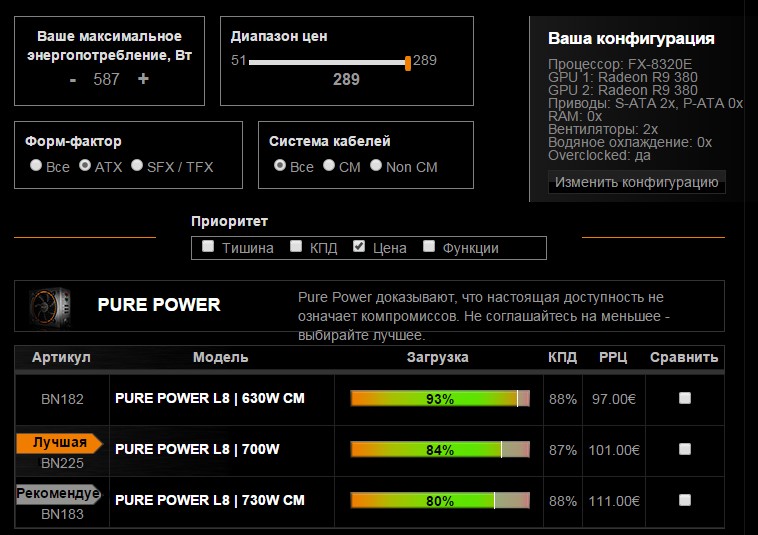Click the 93% load bar
758x535 pixels.
[x=440, y=399]
